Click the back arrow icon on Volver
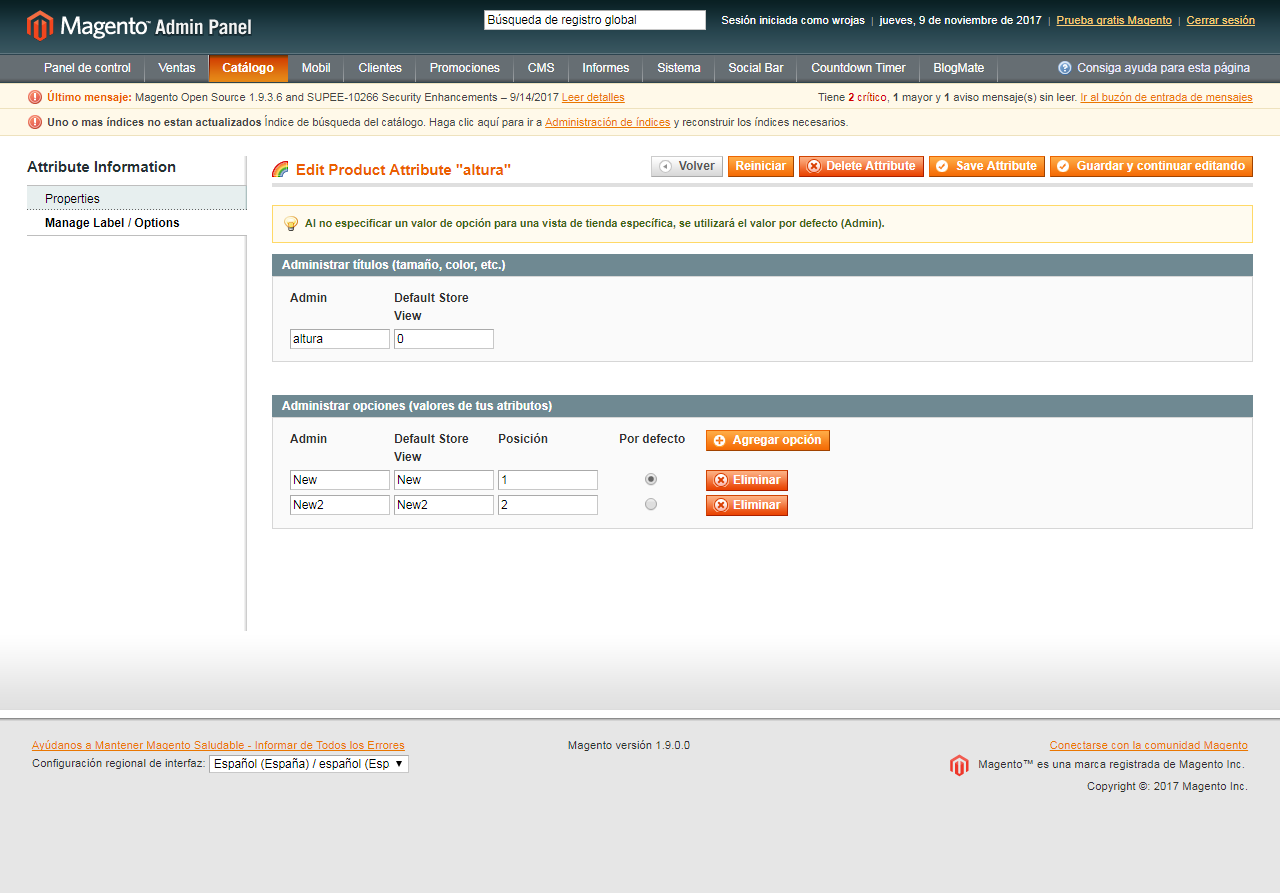The height and width of the screenshot is (893, 1280). pos(664,166)
